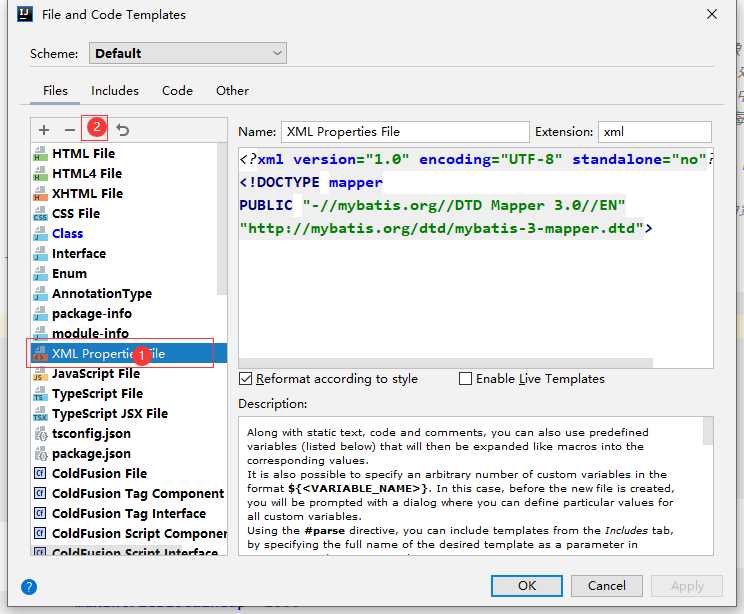Select the HTML4 File template name
Image resolution: width=744 pixels, height=614 pixels.
point(87,174)
